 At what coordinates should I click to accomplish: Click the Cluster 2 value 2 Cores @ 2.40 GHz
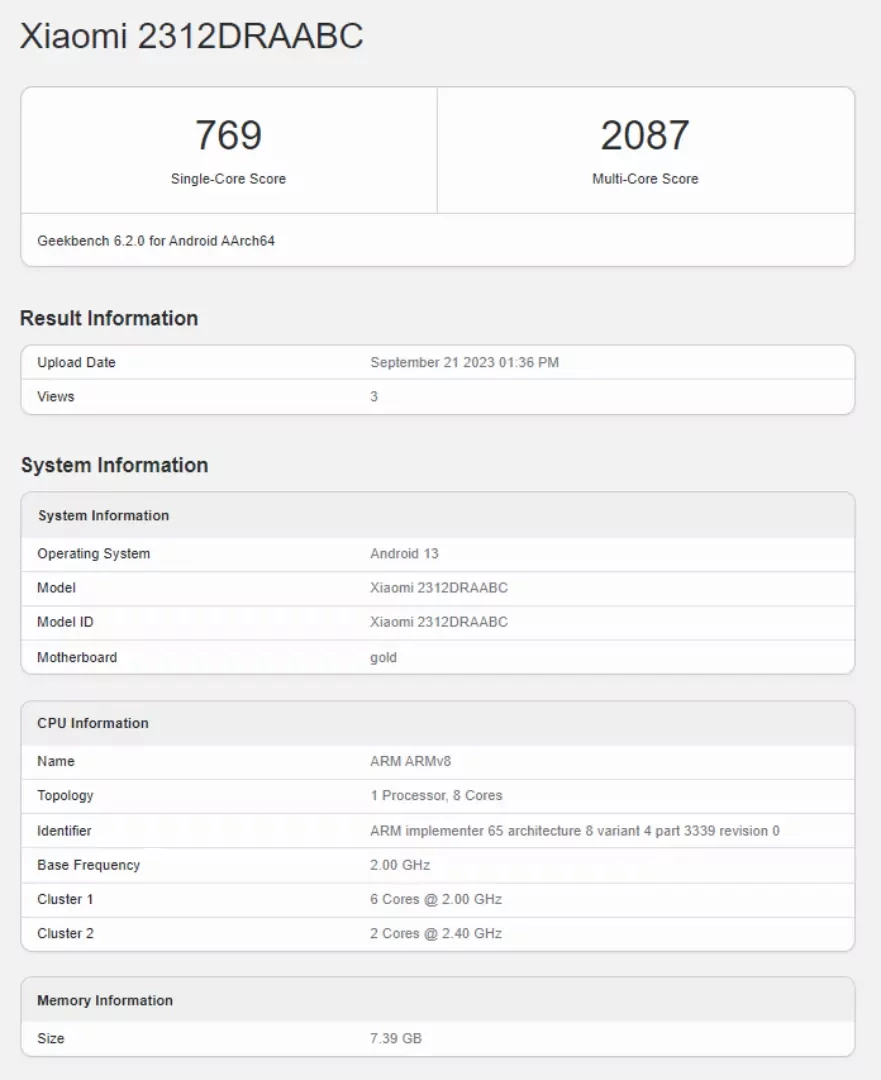point(436,933)
